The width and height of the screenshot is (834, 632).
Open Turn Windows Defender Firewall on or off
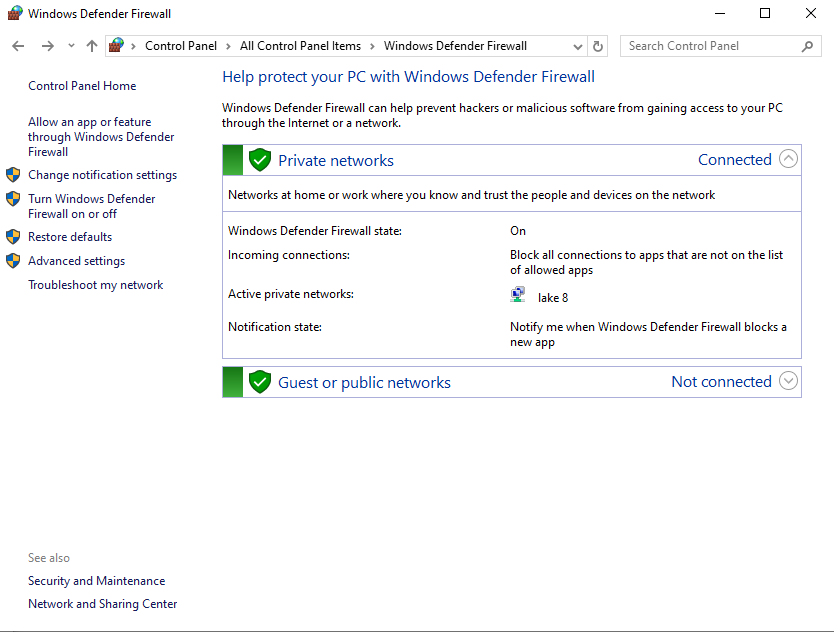click(x=91, y=206)
